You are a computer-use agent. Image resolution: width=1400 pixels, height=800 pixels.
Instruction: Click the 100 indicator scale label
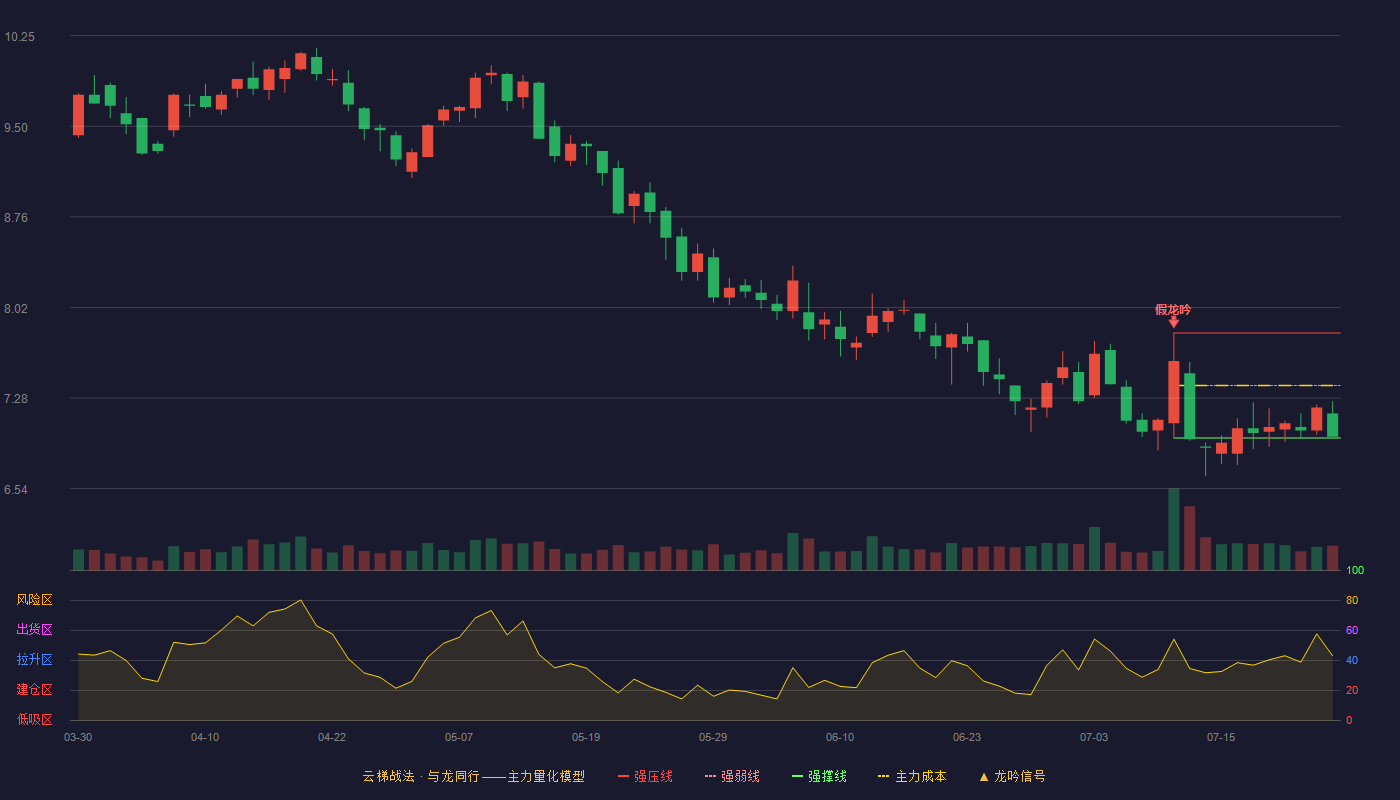(1355, 571)
